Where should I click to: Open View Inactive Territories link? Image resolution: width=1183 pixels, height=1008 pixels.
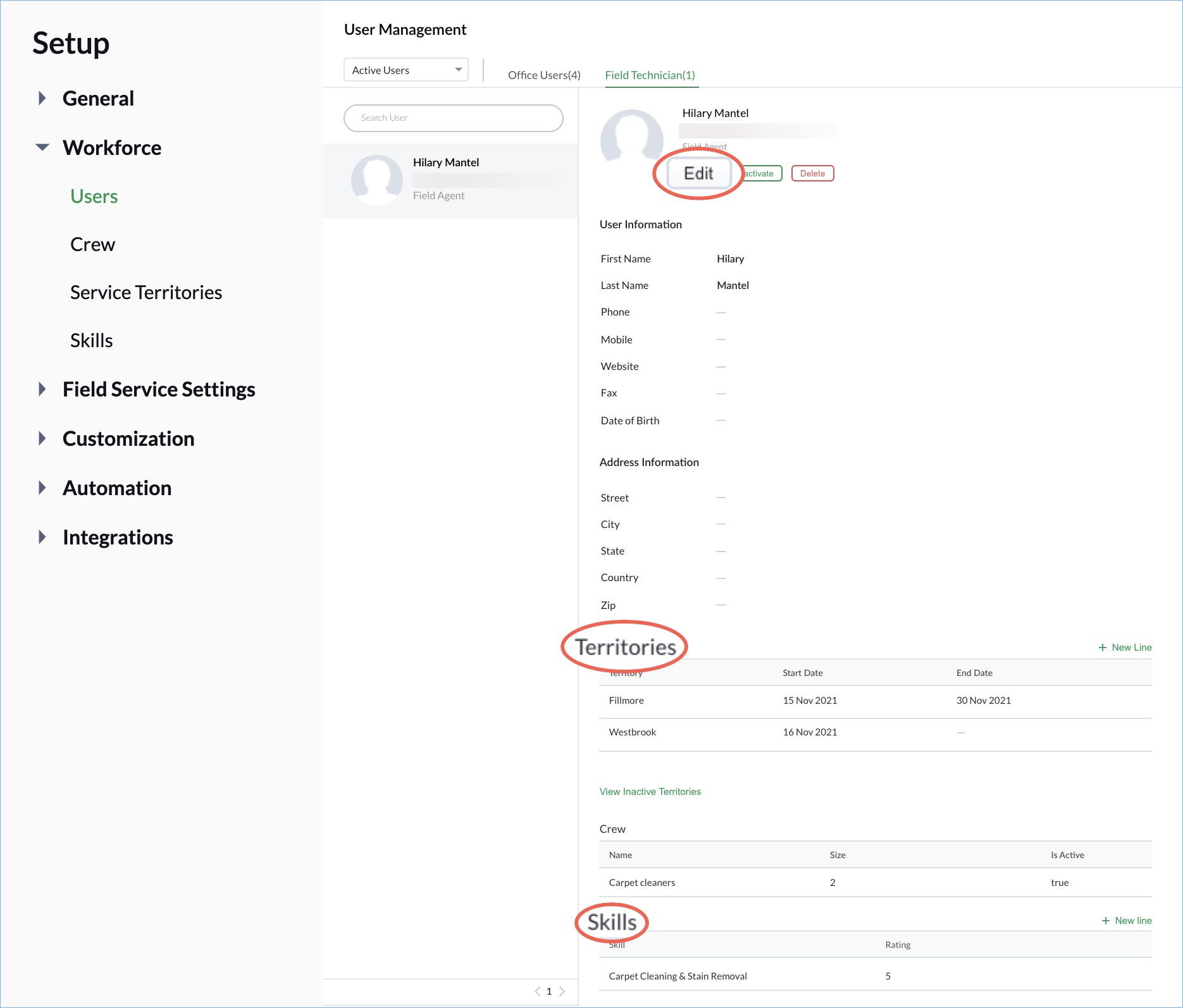(650, 792)
